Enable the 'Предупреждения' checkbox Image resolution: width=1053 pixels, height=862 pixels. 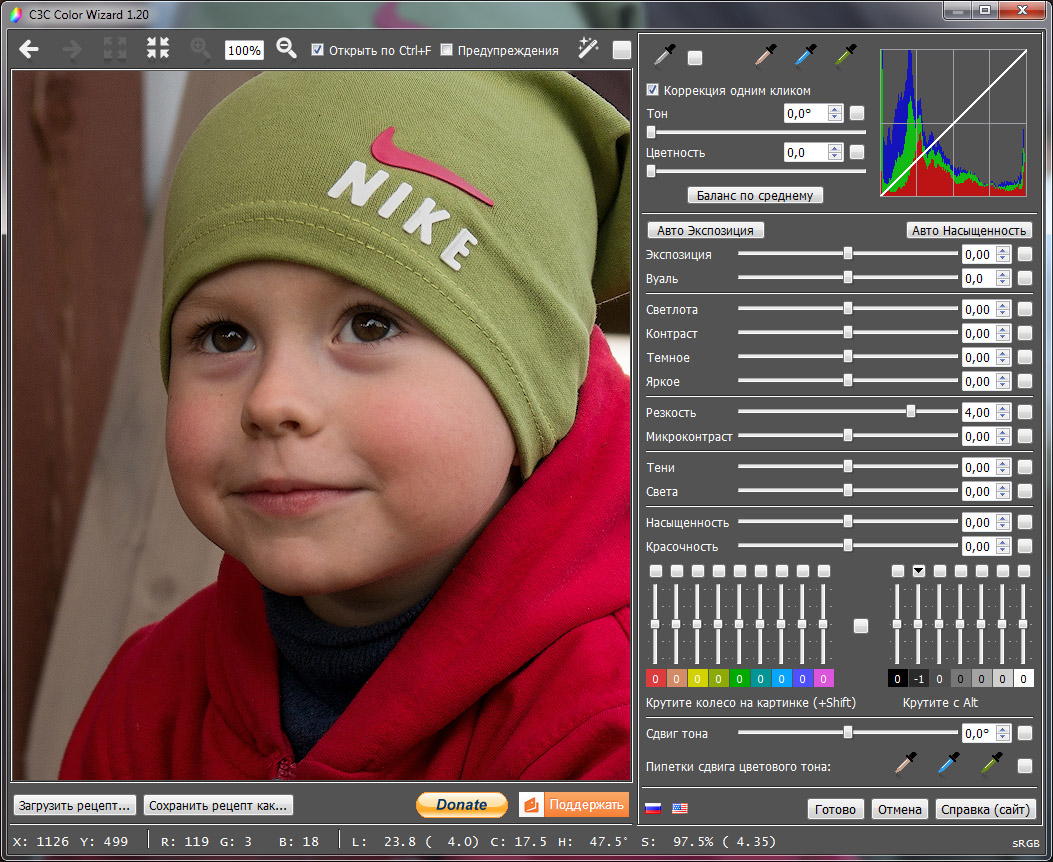(447, 50)
